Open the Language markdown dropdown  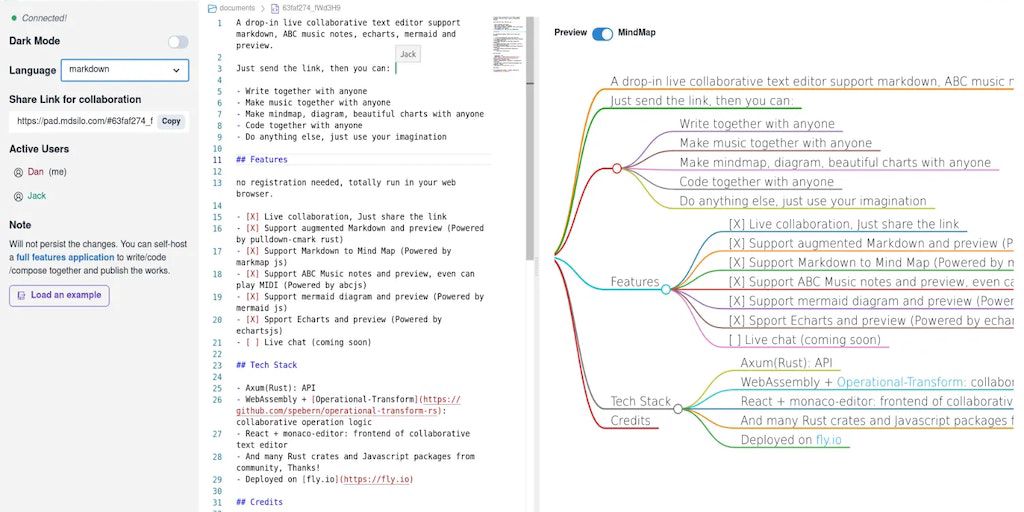[x=124, y=70]
